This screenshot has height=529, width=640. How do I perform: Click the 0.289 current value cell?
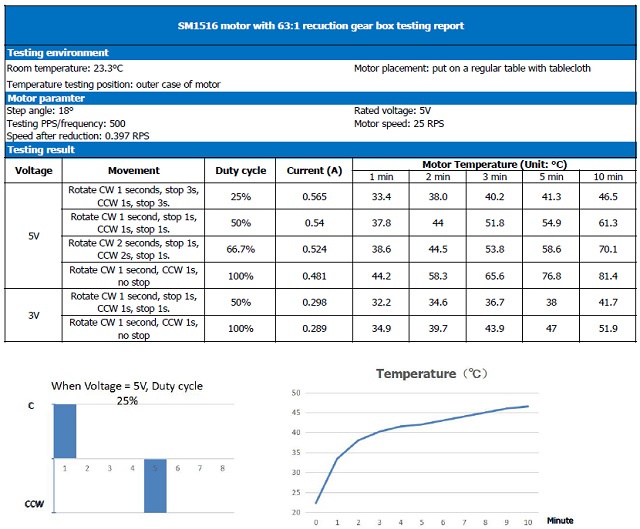tap(313, 328)
